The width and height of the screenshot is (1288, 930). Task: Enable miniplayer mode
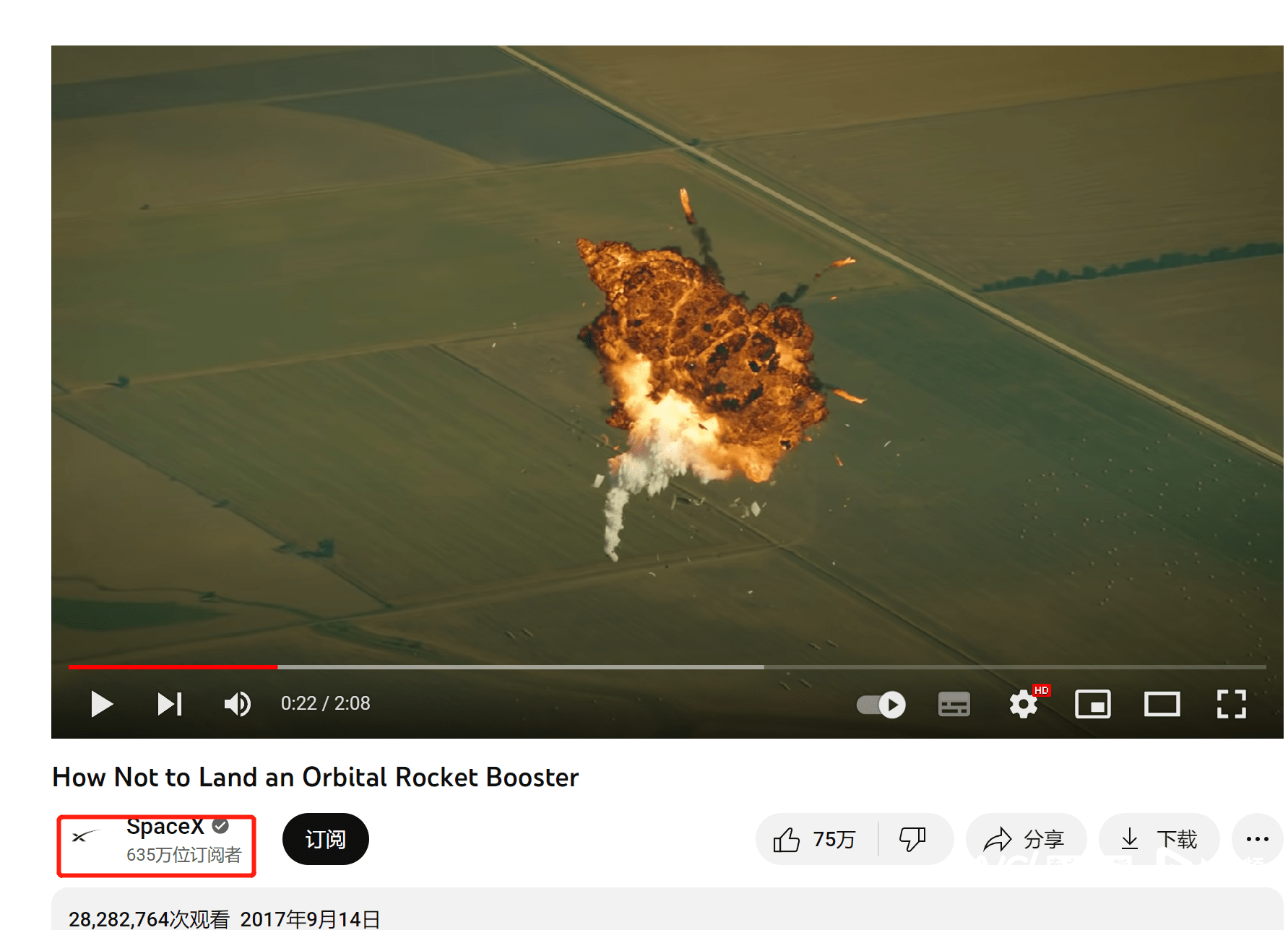[x=1093, y=704]
